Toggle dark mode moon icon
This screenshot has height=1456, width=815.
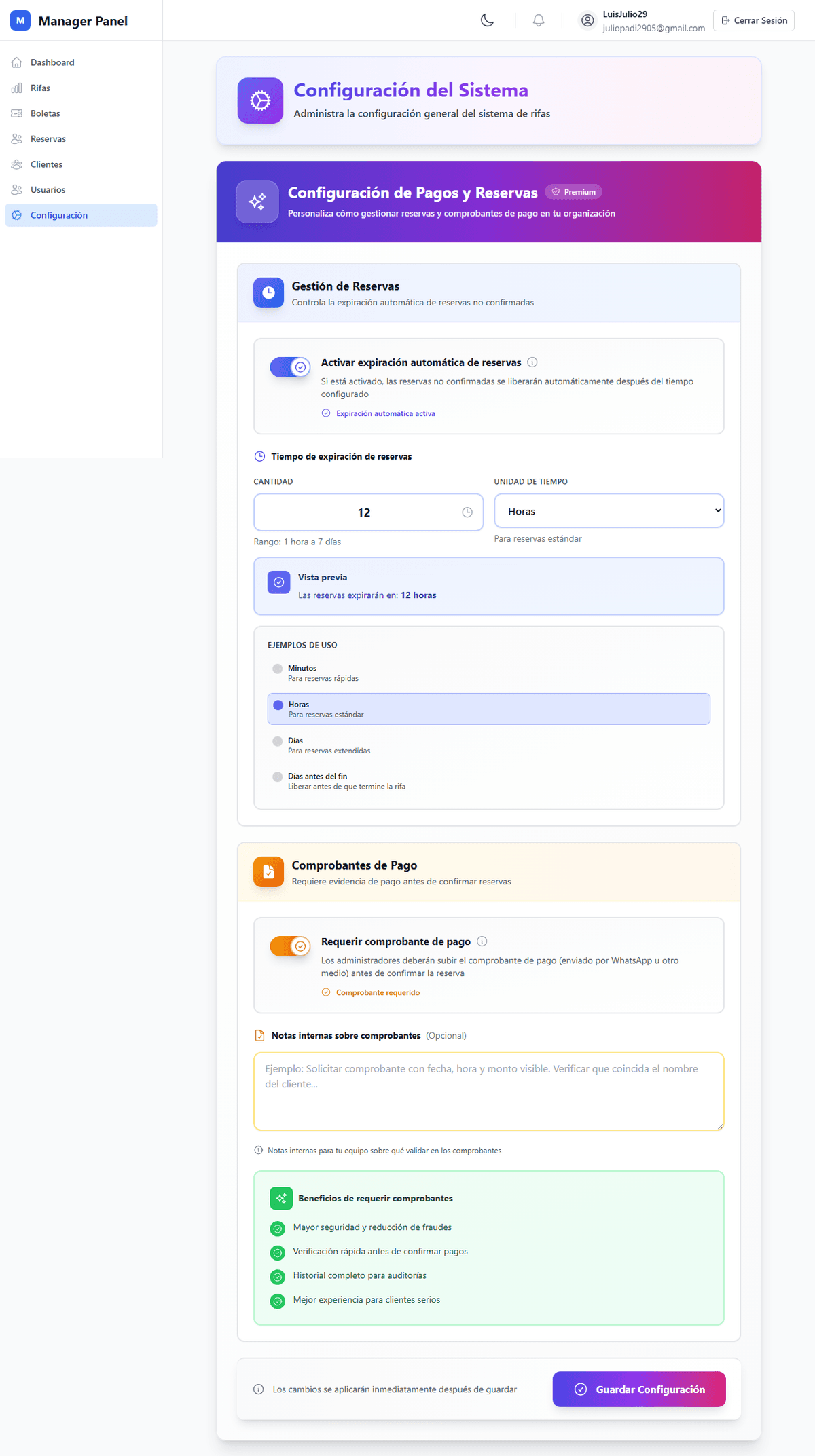(x=487, y=20)
